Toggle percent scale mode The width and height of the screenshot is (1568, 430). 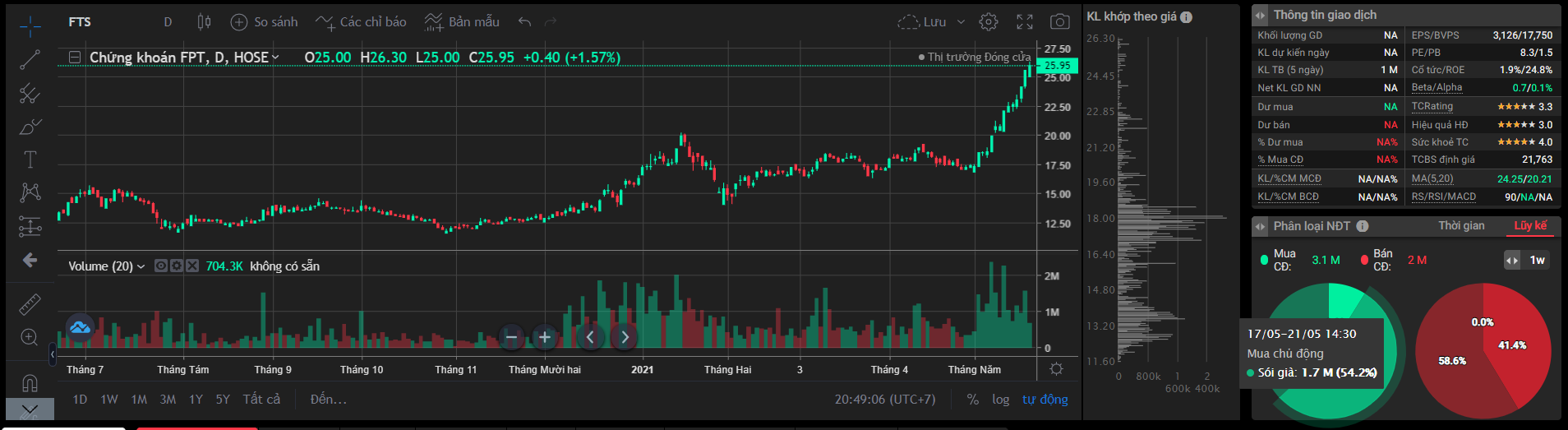click(973, 400)
